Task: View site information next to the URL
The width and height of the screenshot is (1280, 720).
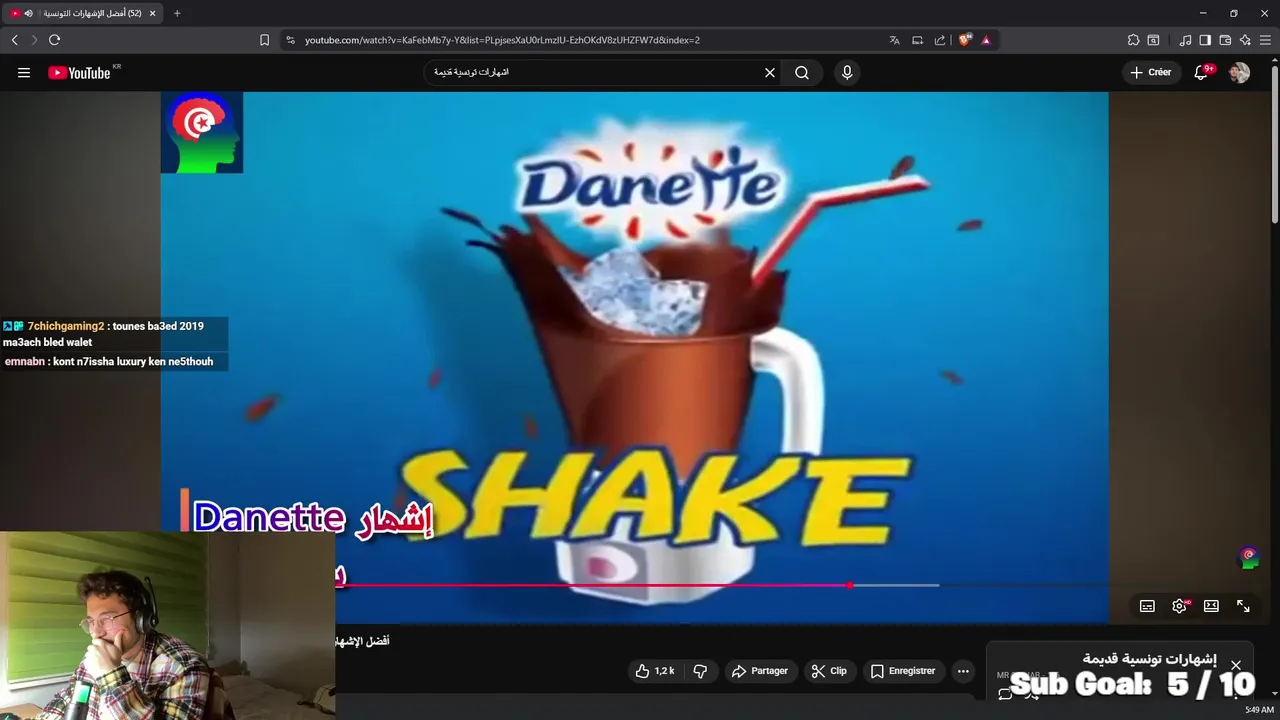Action: (290, 40)
